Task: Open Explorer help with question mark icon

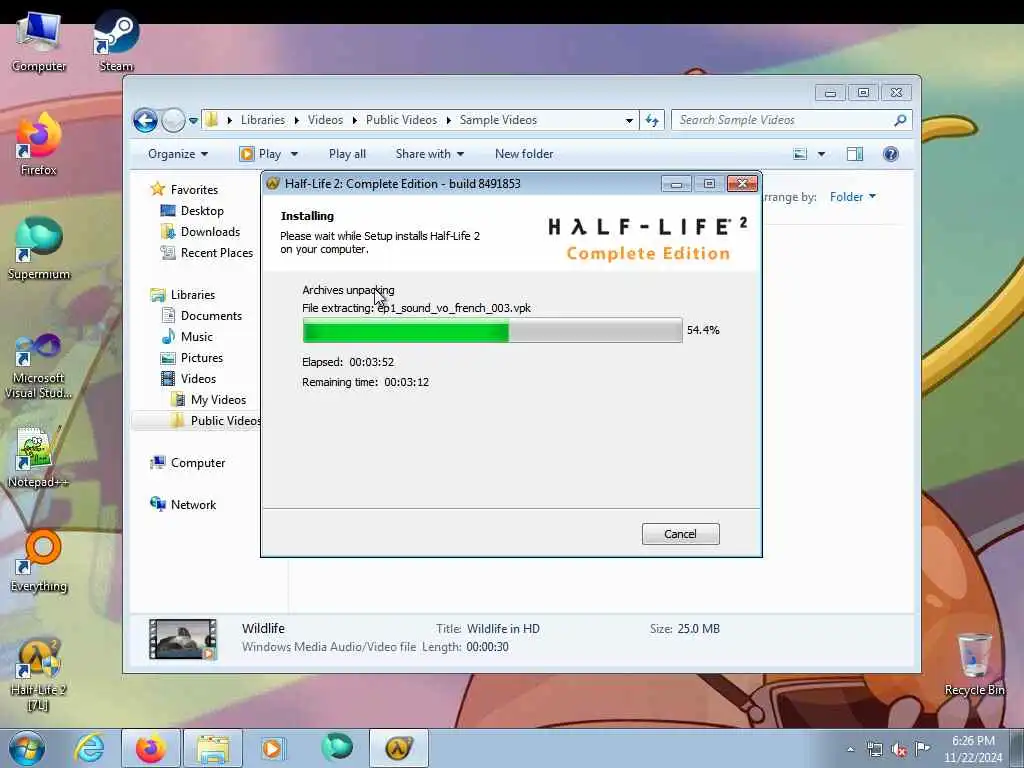Action: coord(891,154)
